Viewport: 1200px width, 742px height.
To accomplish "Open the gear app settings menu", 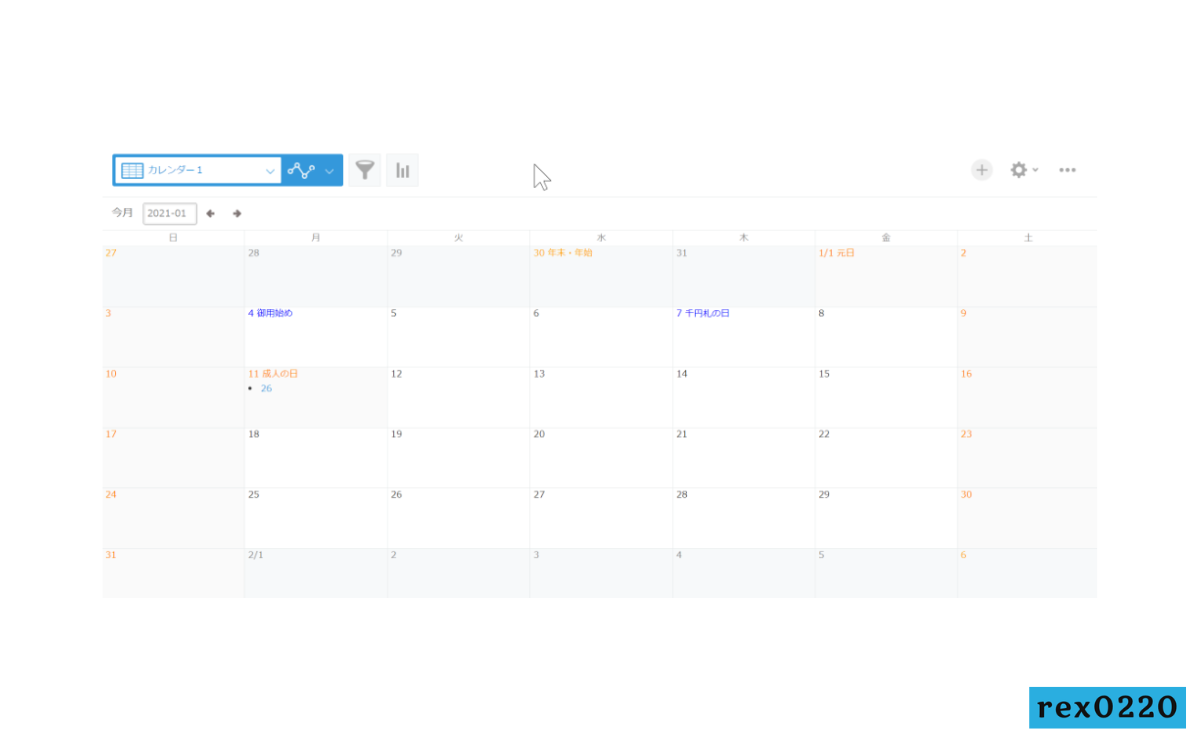I will point(1024,170).
